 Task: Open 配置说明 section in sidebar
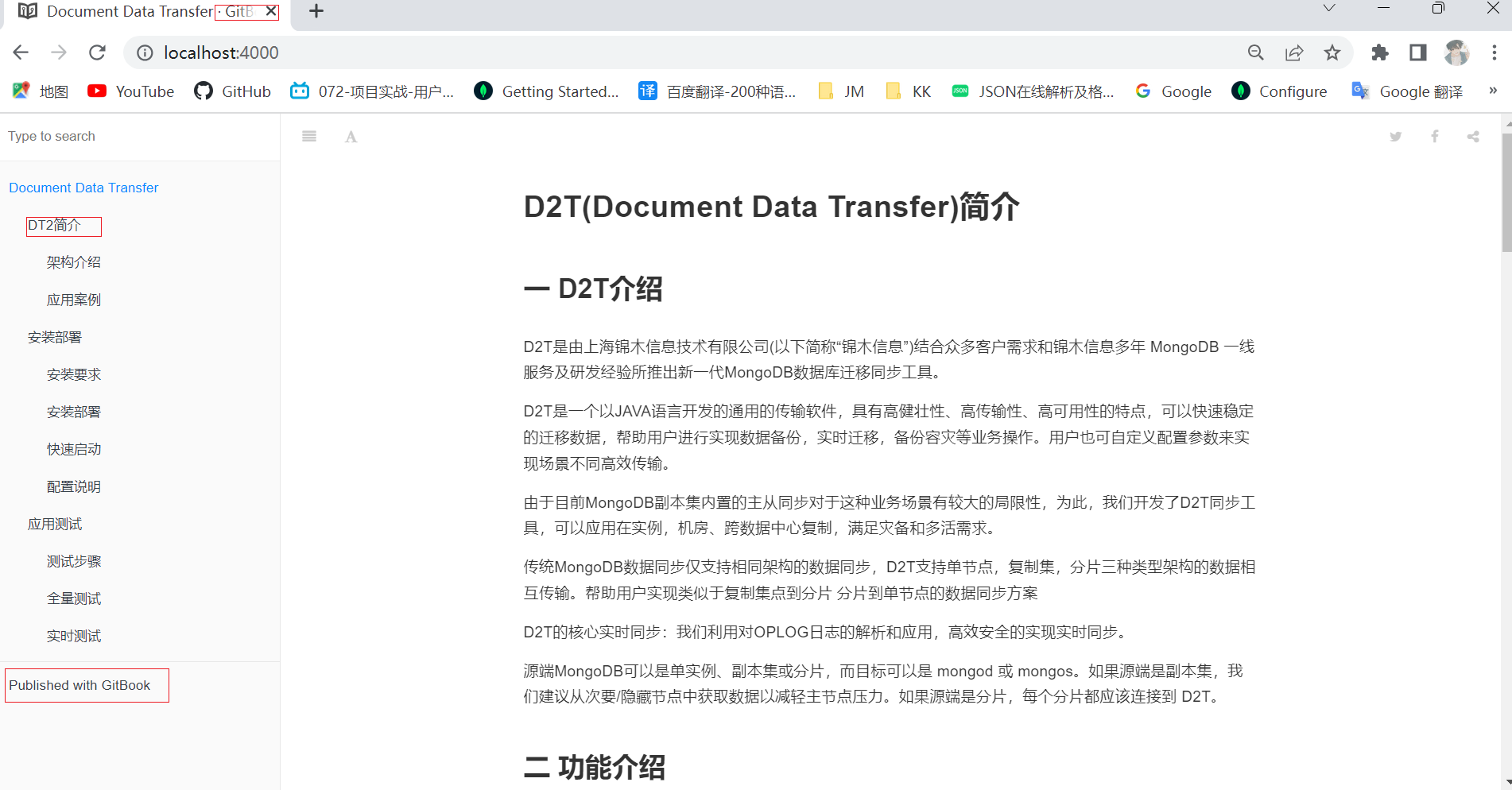[x=74, y=486]
